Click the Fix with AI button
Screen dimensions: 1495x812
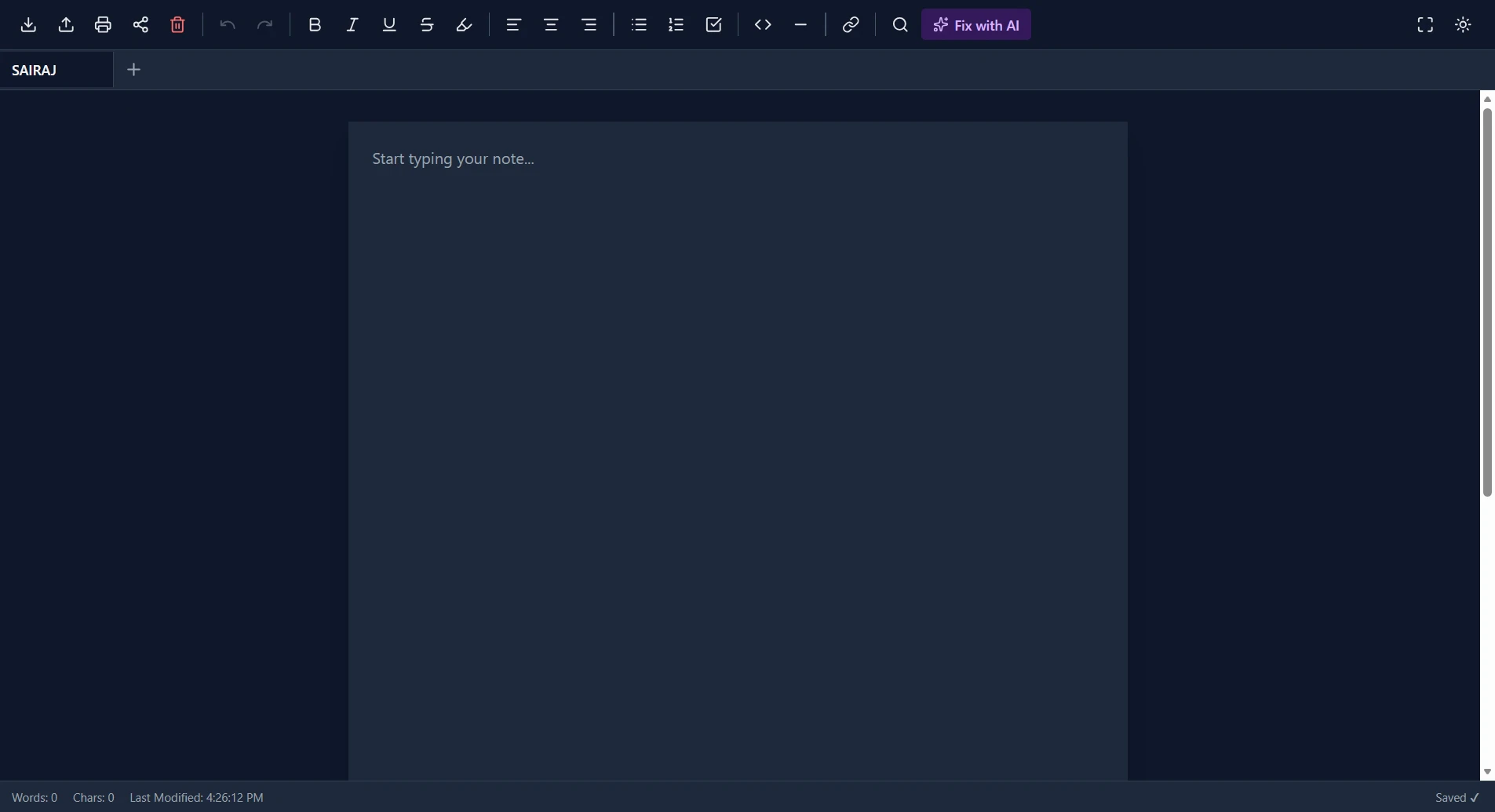pyautogui.click(x=977, y=24)
